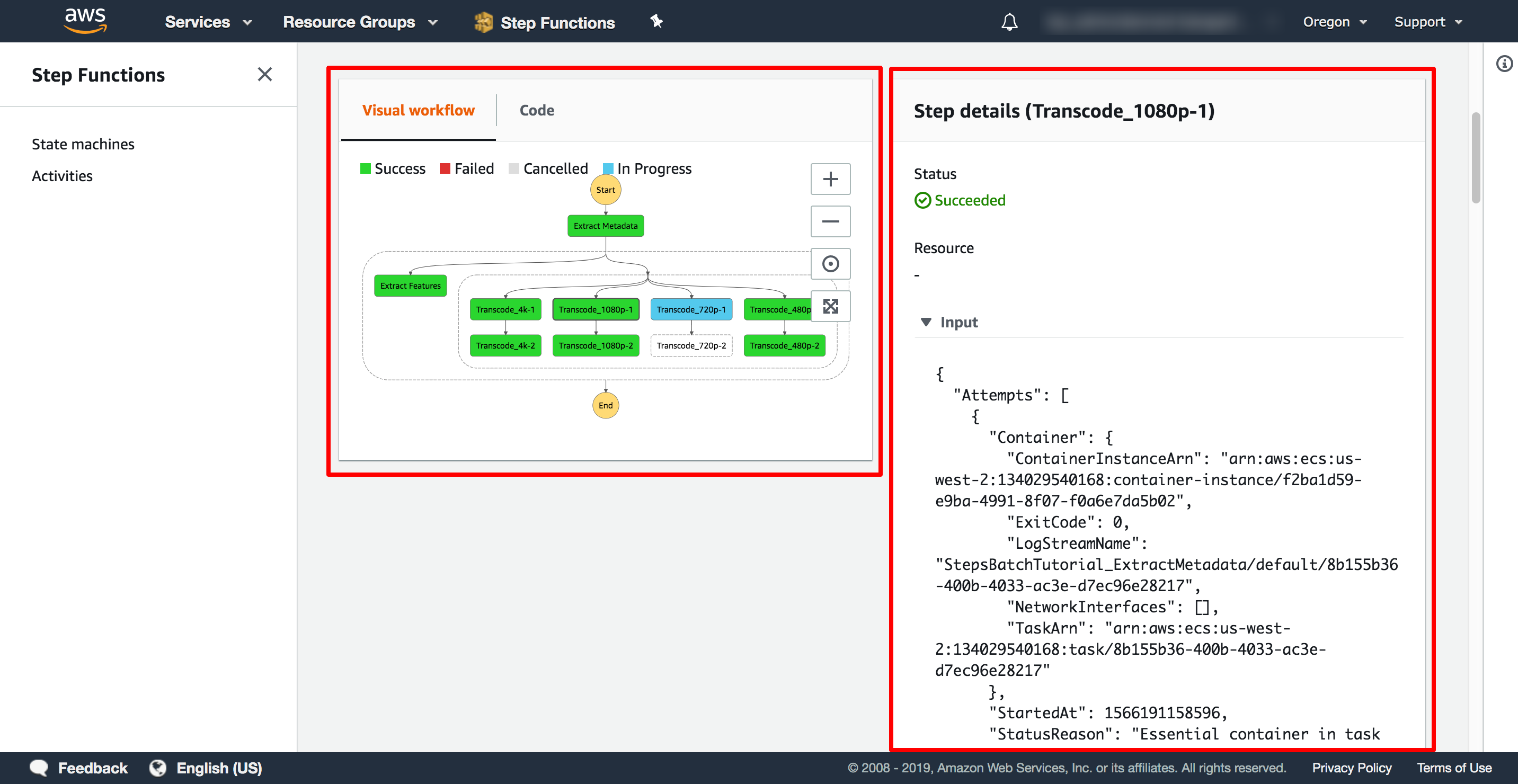This screenshot has height=784, width=1518.
Task: Change language from English (US)
Action: point(219,768)
